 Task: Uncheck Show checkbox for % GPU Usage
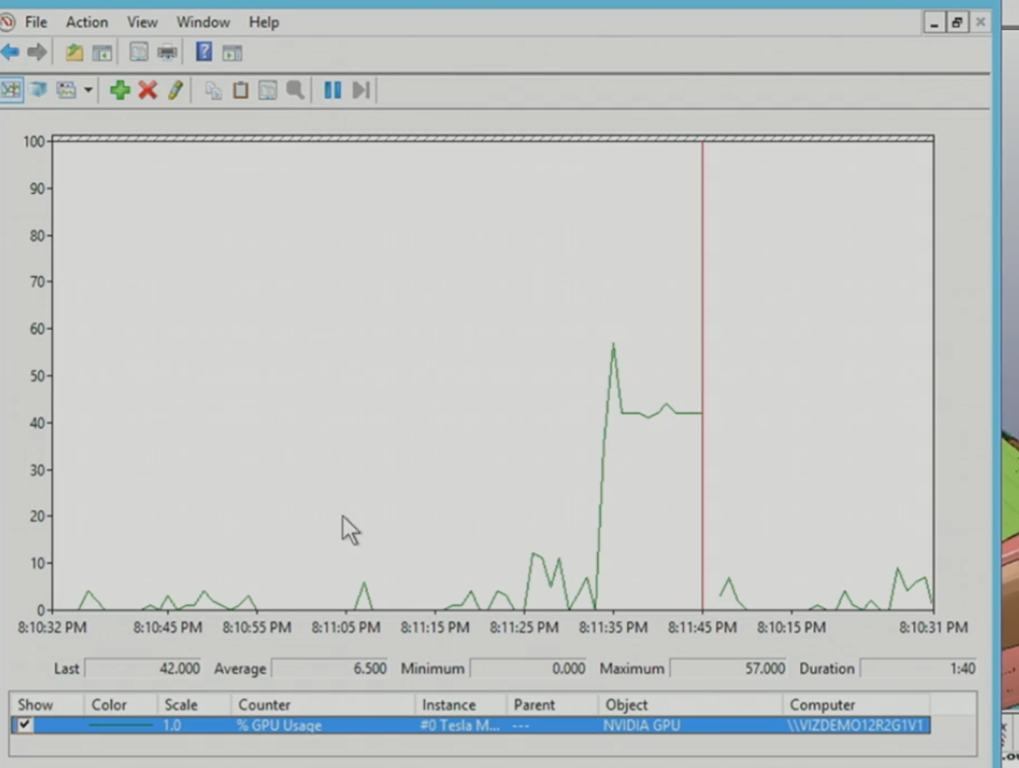click(x=25, y=725)
